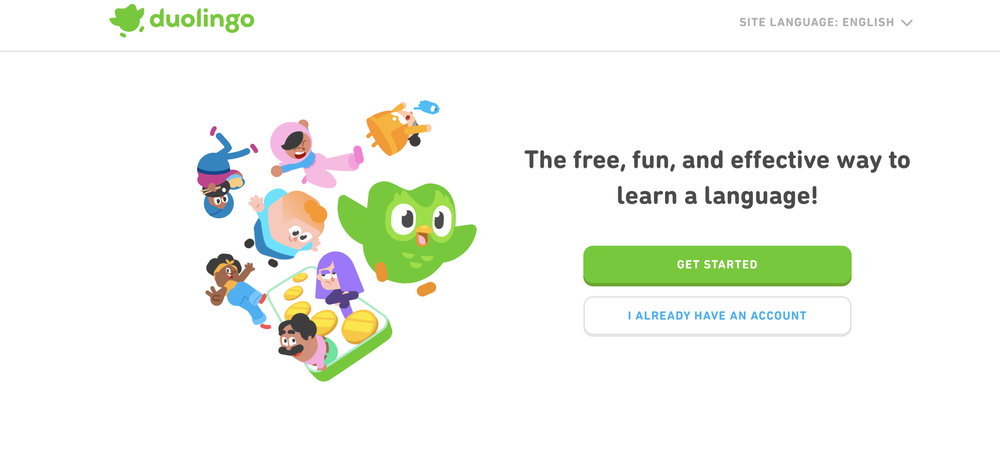The width and height of the screenshot is (1000, 454).
Task: Click the headline about learning a language
Action: [717, 178]
